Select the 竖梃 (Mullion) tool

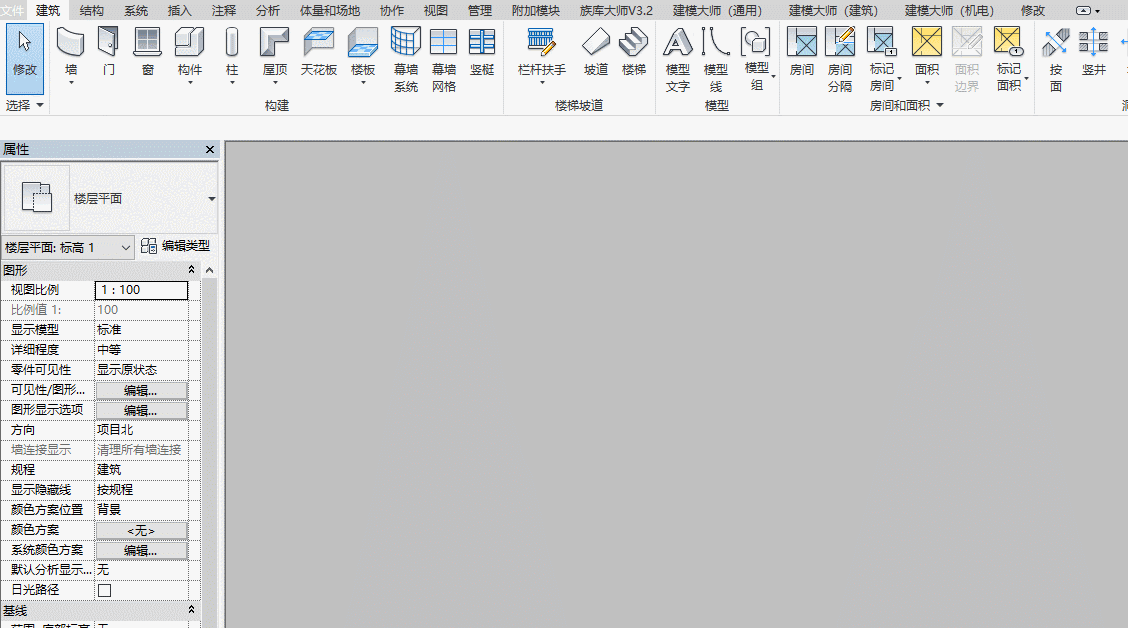point(482,52)
